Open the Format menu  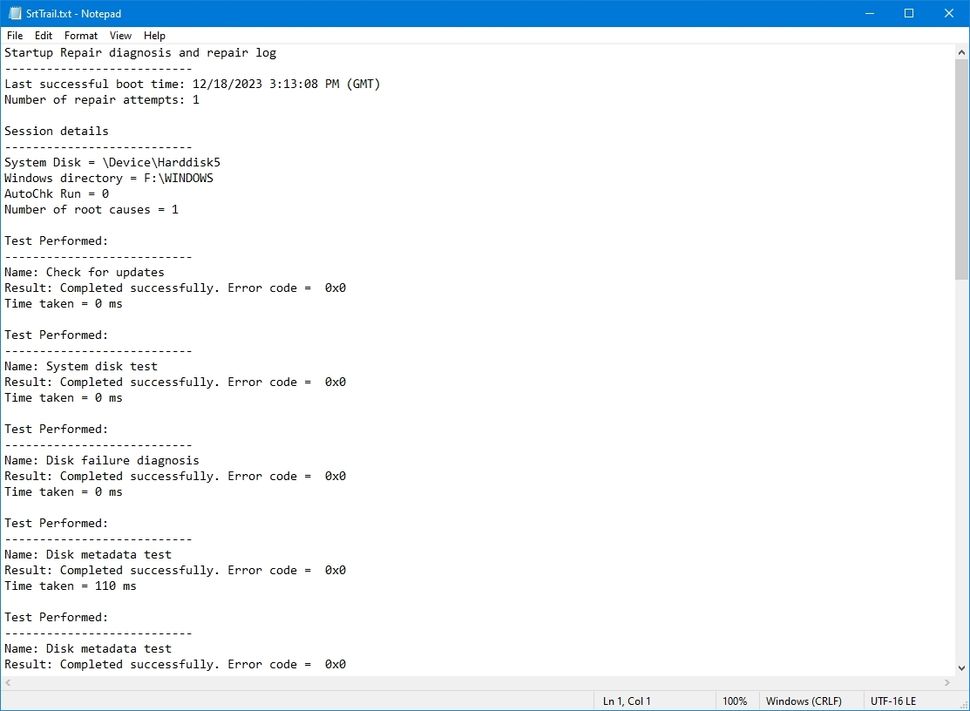80,35
